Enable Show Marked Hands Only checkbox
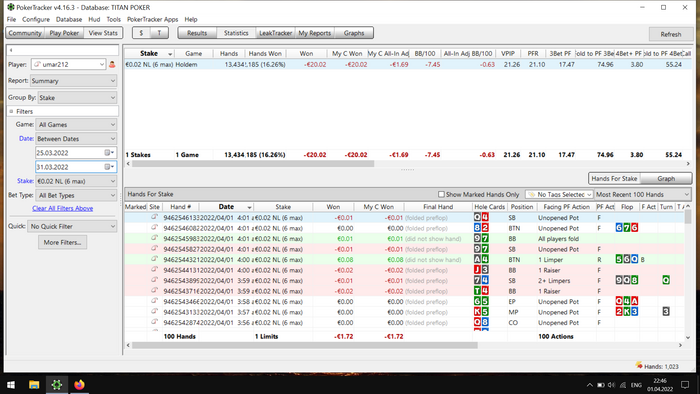The width and height of the screenshot is (700, 394). click(441, 194)
